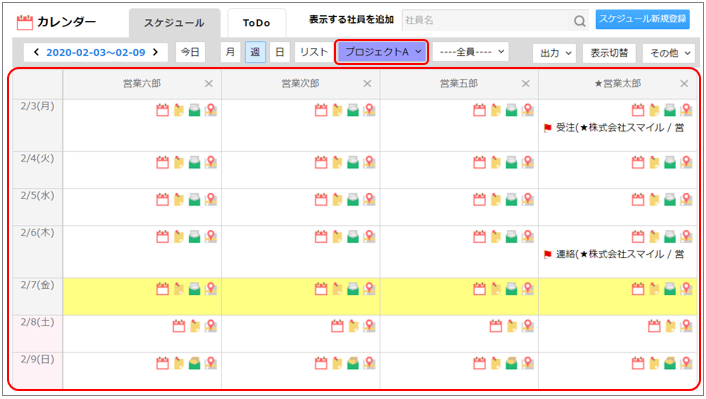Remove 営業六郎 column with its X
706x399 pixels.
coord(208,83)
